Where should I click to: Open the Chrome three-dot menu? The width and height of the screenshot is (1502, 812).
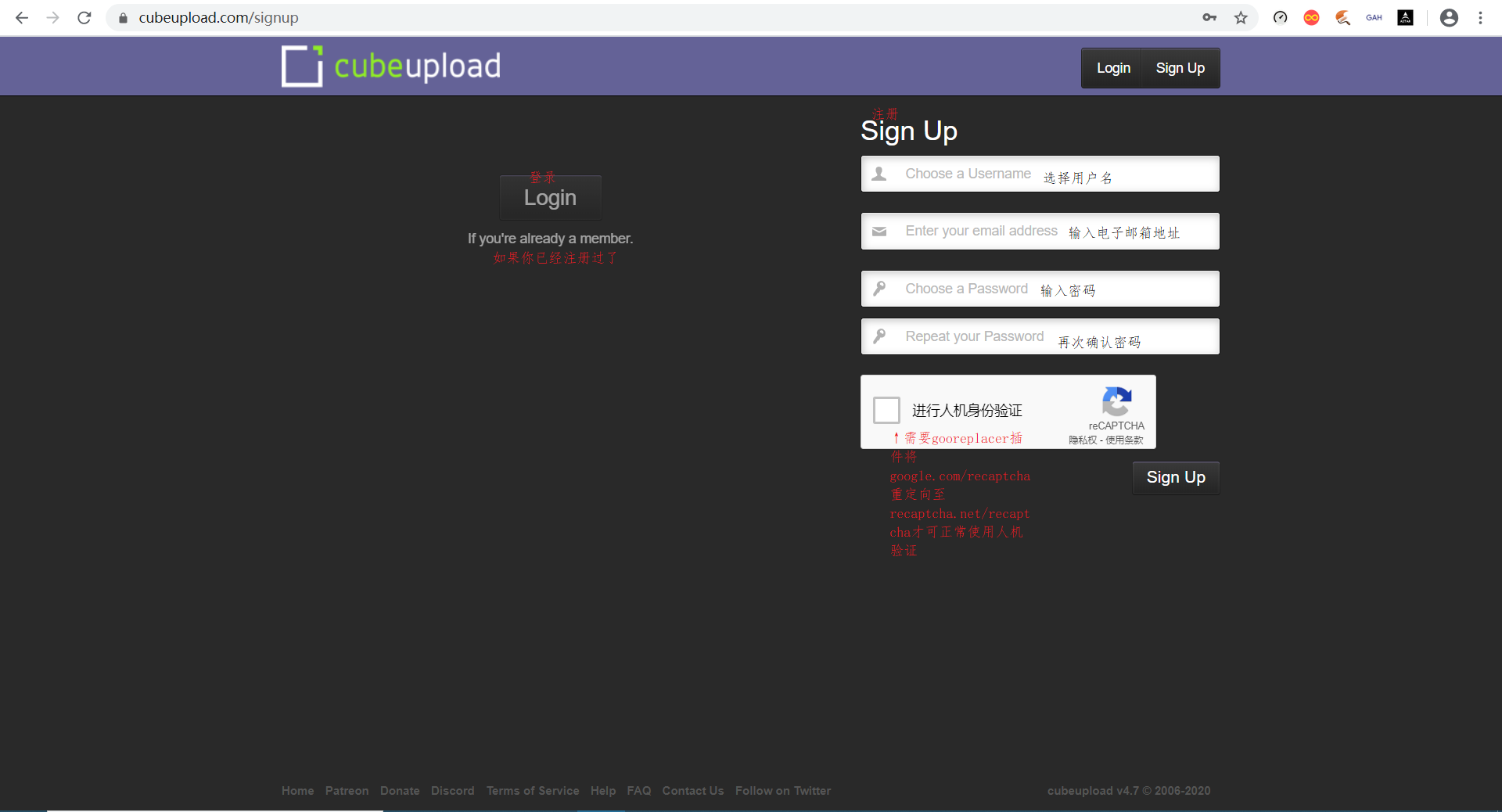point(1480,17)
